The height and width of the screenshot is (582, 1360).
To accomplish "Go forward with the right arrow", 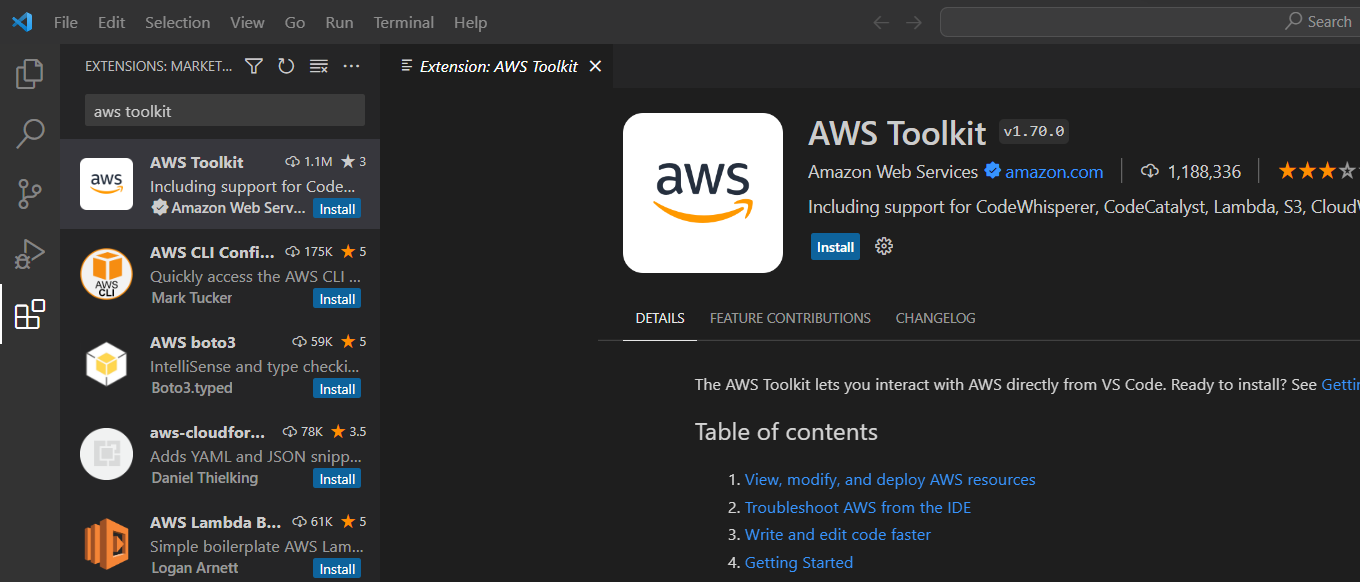I will click(x=913, y=22).
